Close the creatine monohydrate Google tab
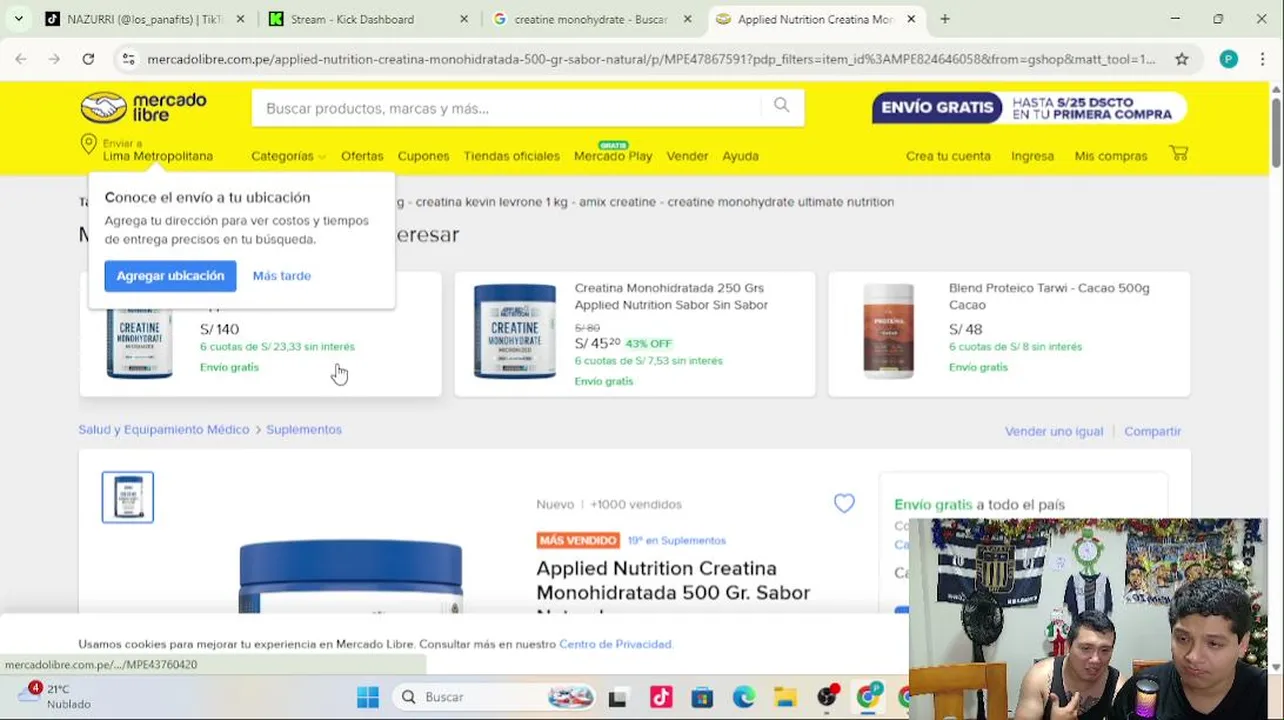This screenshot has width=1284, height=720. pyautogui.click(x=687, y=19)
